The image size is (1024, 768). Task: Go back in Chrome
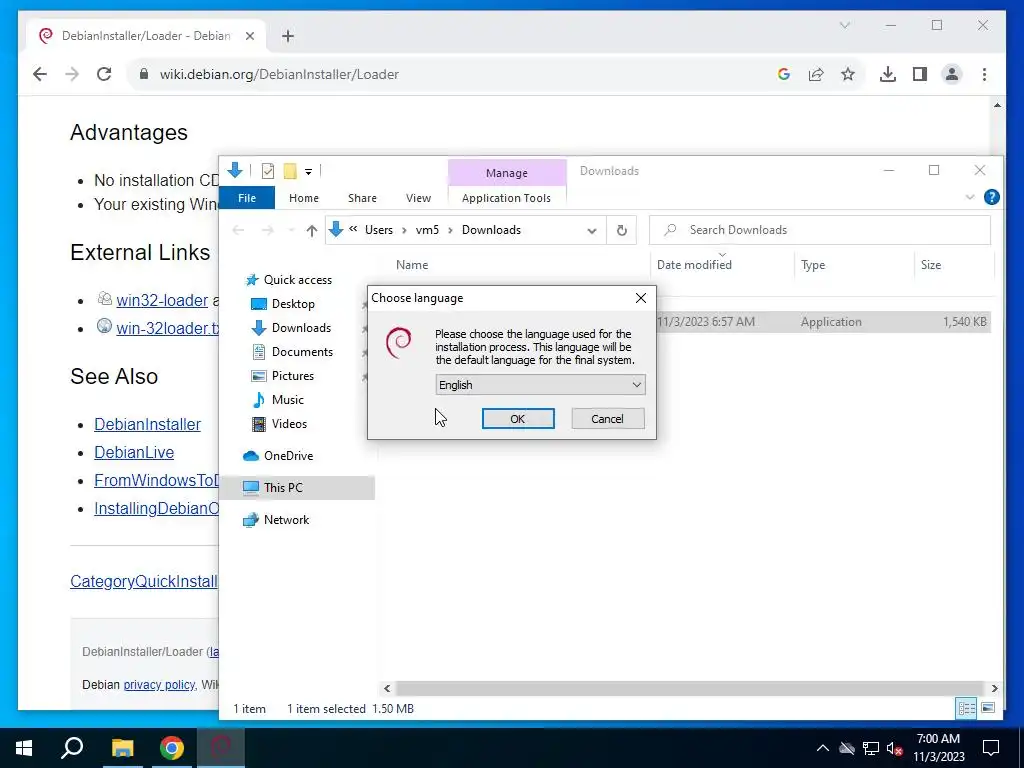coord(40,74)
